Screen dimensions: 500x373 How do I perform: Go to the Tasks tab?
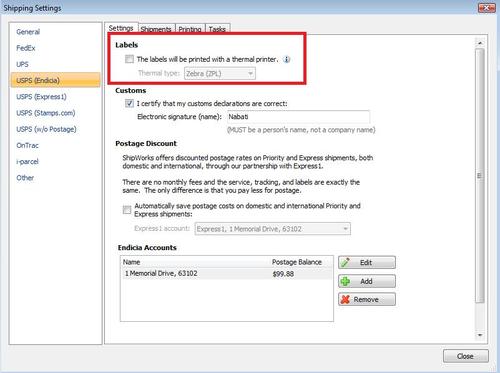(x=217, y=29)
